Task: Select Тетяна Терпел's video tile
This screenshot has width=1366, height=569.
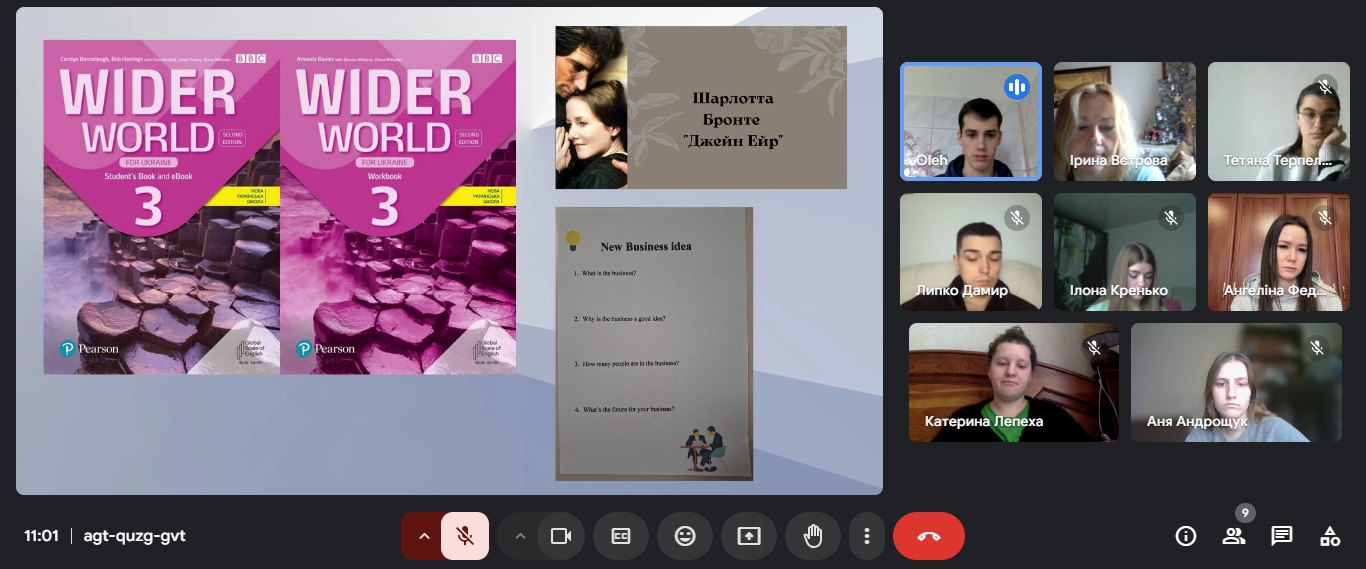Action: tap(1279, 121)
